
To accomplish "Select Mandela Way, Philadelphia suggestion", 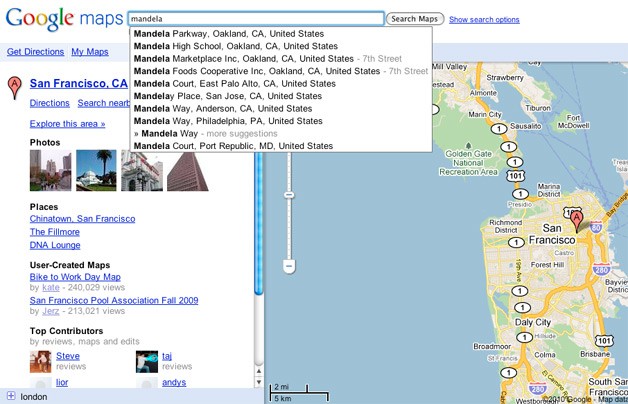I will [x=281, y=121].
